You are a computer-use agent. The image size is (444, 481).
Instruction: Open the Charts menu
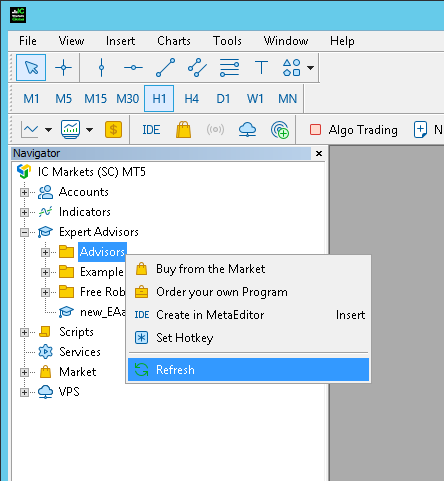(174, 41)
